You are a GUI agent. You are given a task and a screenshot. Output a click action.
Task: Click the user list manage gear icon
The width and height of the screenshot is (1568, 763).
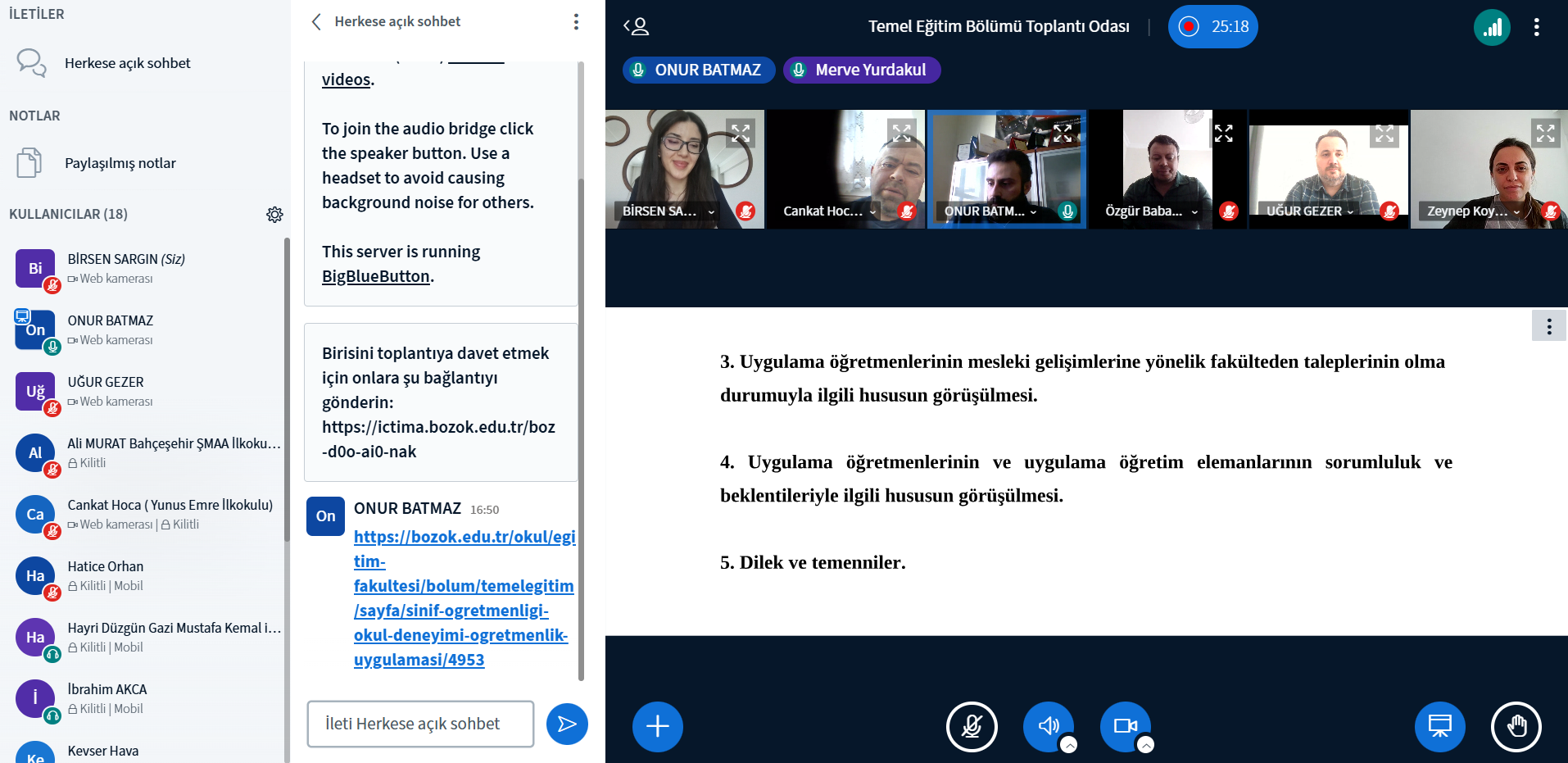coord(274,215)
